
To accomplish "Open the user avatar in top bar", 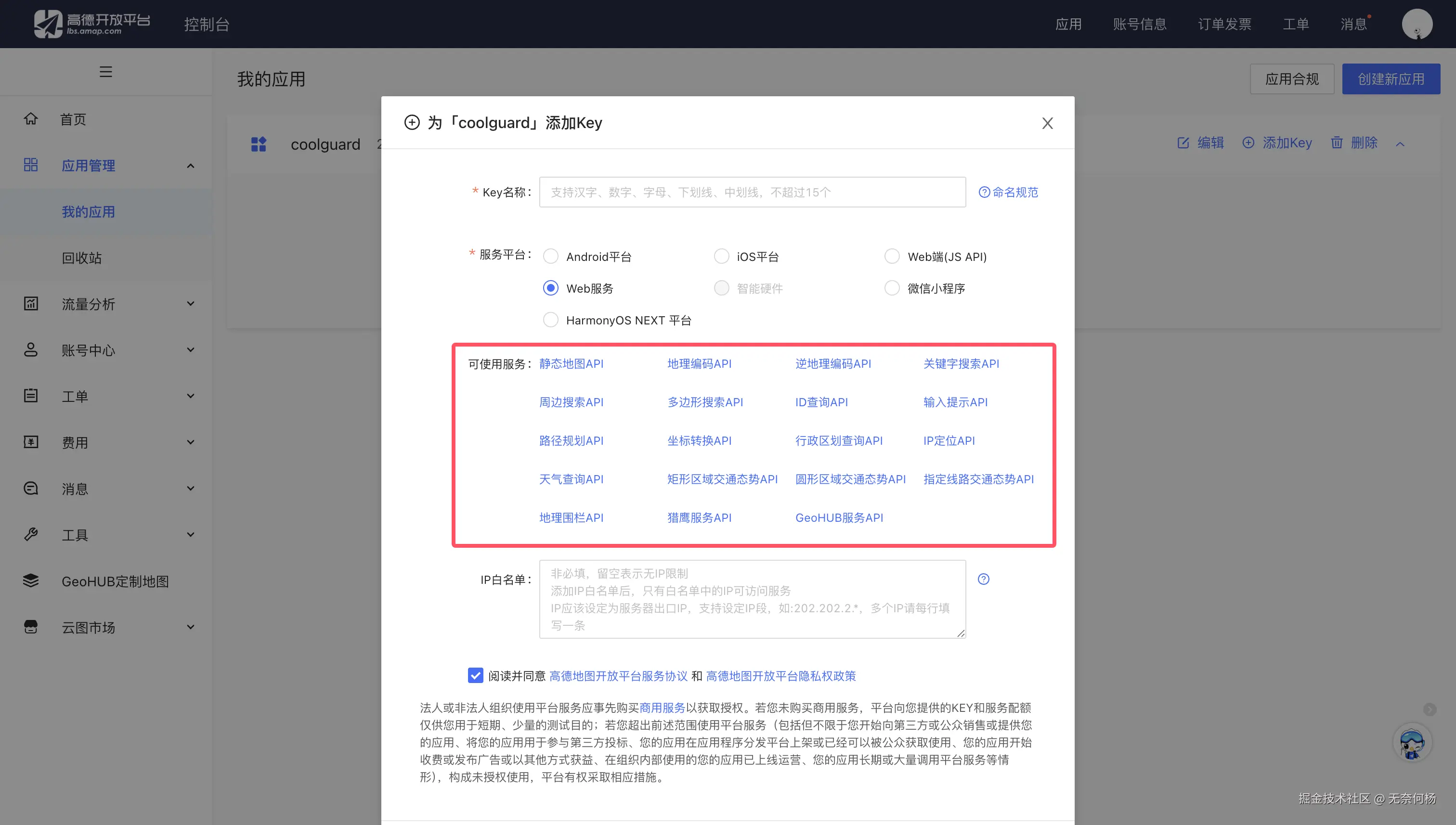I will coord(1417,24).
